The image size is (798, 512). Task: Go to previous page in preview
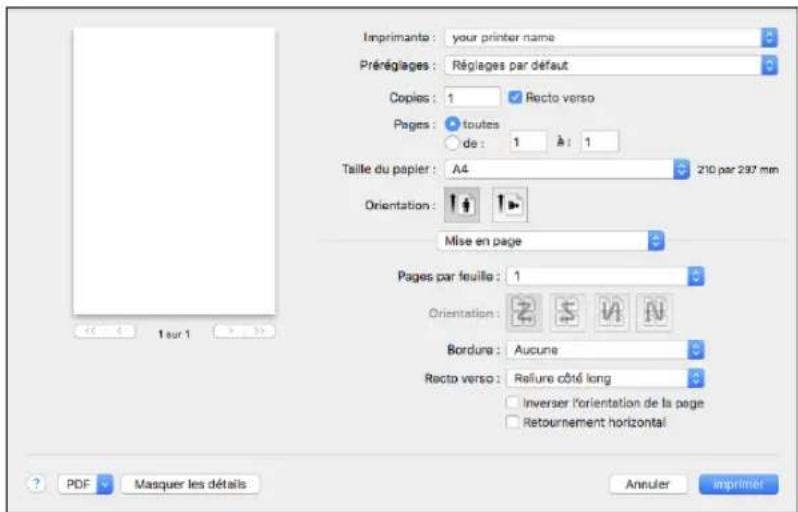120,331
